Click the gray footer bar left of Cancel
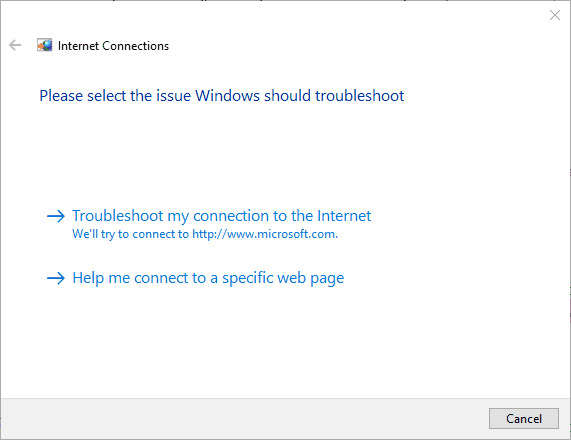 click(x=244, y=419)
